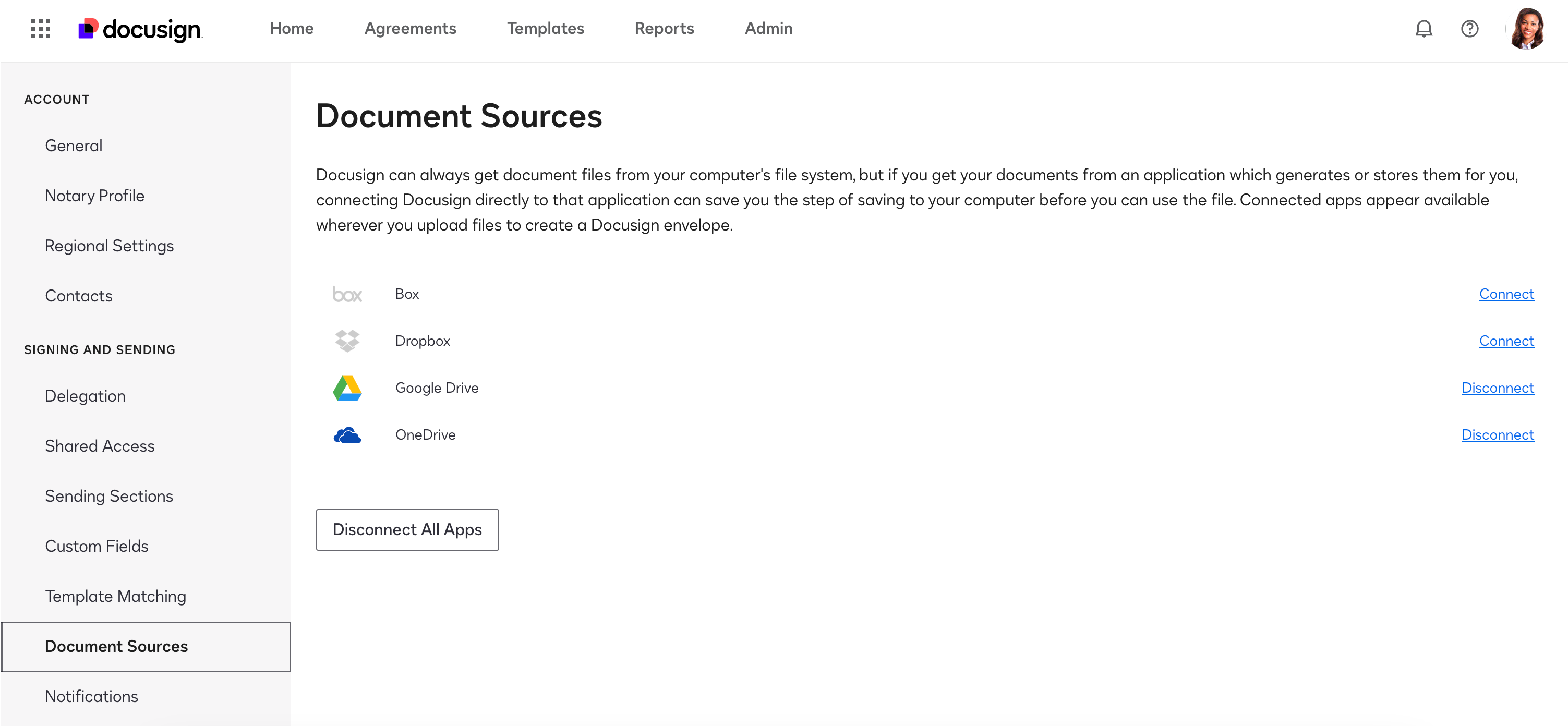
Task: Click the OneDrive name text
Action: pyautogui.click(x=426, y=434)
